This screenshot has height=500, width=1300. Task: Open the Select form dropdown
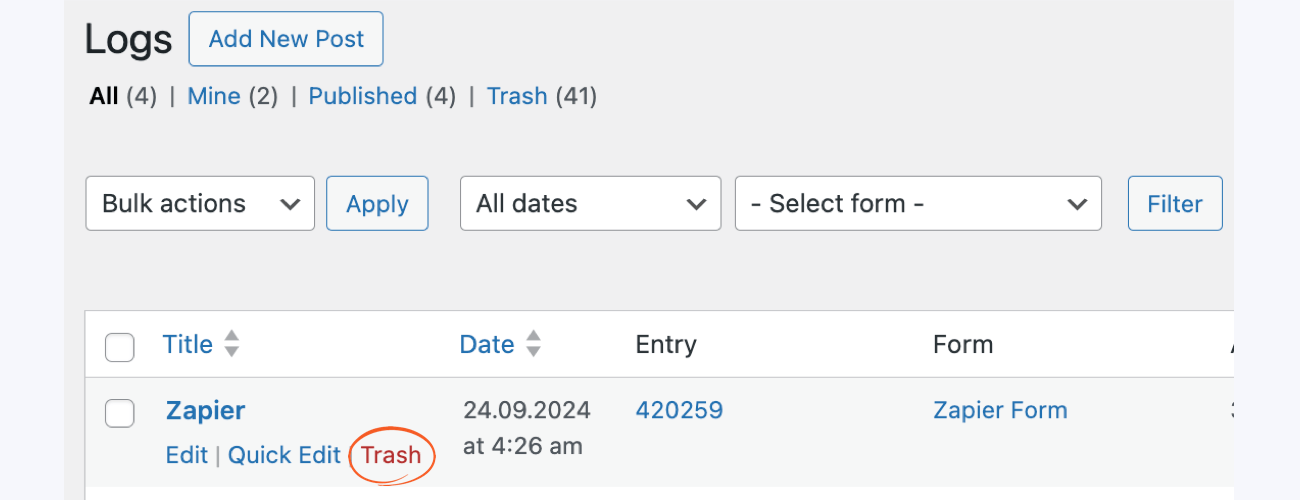pos(918,203)
